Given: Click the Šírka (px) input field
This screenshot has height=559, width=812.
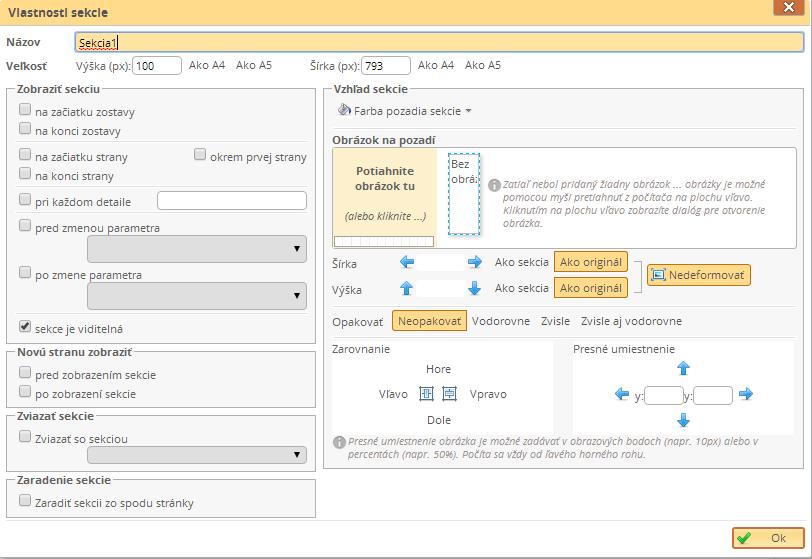Looking at the screenshot, I should (386, 66).
